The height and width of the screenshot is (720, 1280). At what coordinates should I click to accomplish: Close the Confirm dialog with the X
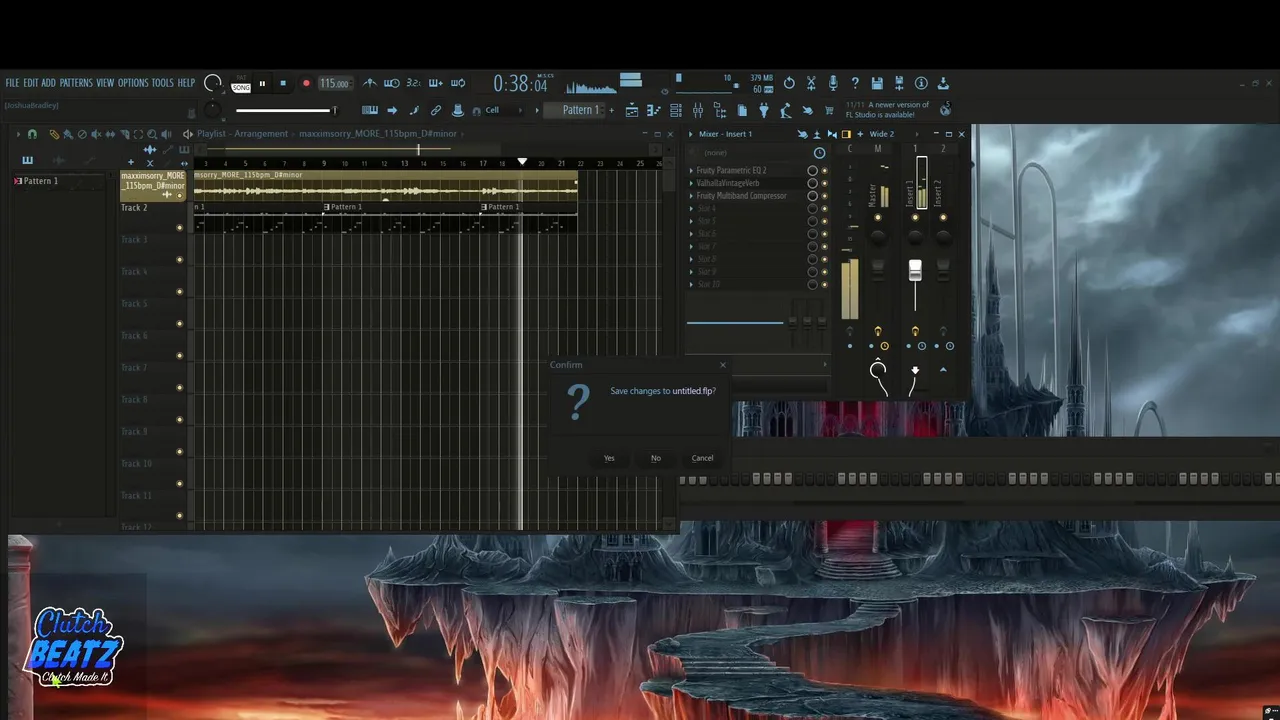(x=723, y=365)
